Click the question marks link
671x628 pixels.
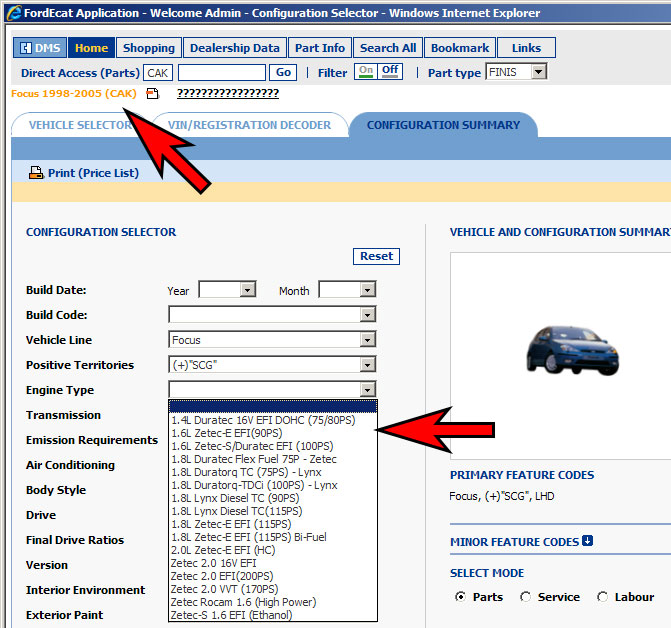[x=228, y=93]
